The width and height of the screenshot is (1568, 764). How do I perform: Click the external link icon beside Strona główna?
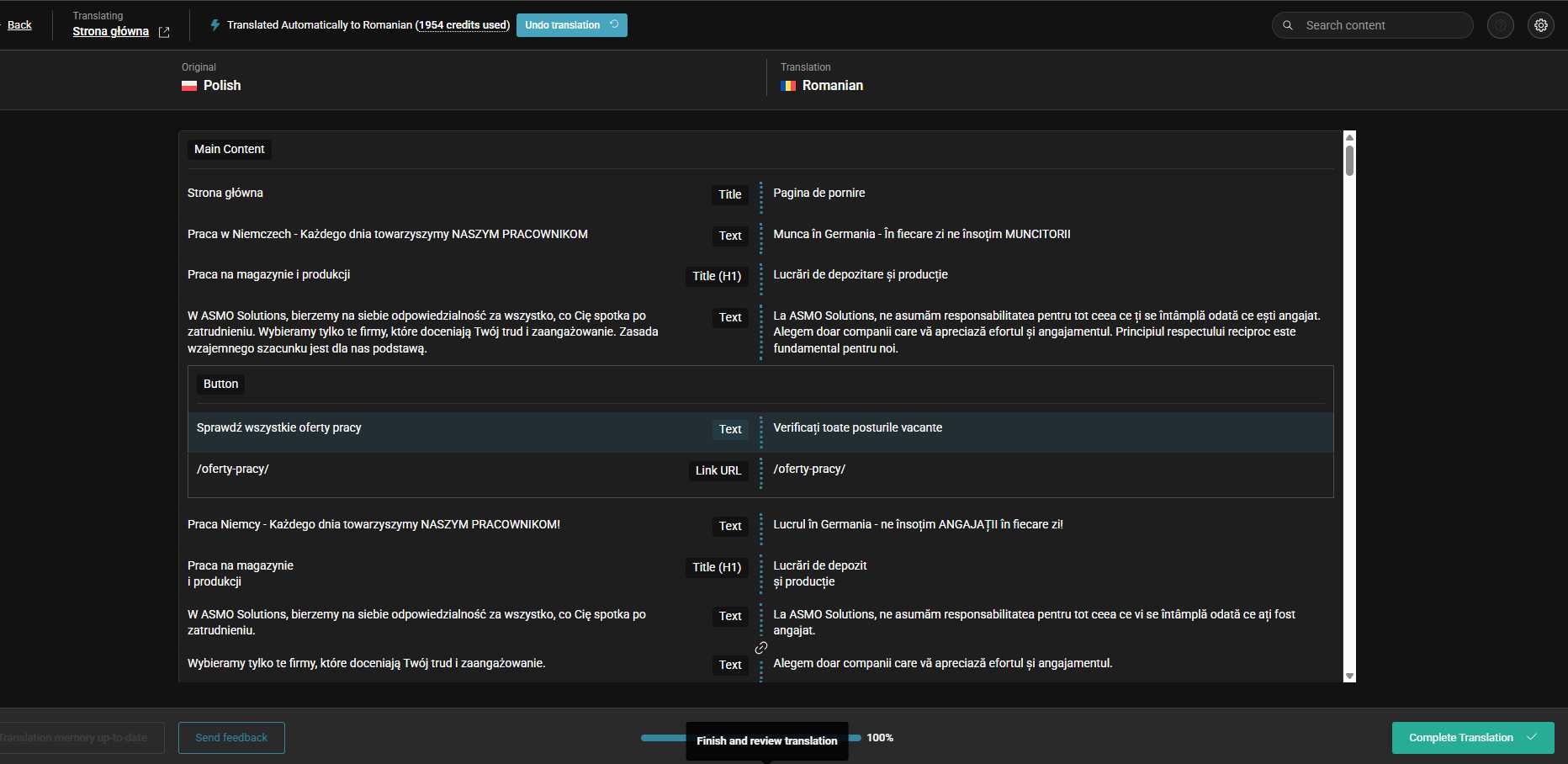pos(164,32)
